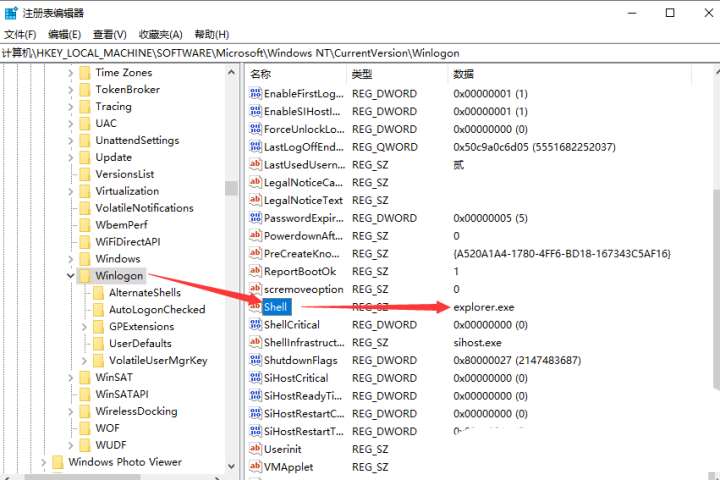Select the PowerdownAft... value name
This screenshot has height=480, width=720.
[304, 236]
